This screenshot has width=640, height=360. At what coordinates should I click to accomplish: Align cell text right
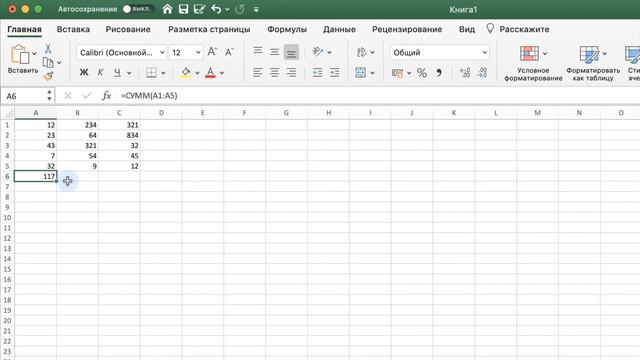(x=291, y=73)
